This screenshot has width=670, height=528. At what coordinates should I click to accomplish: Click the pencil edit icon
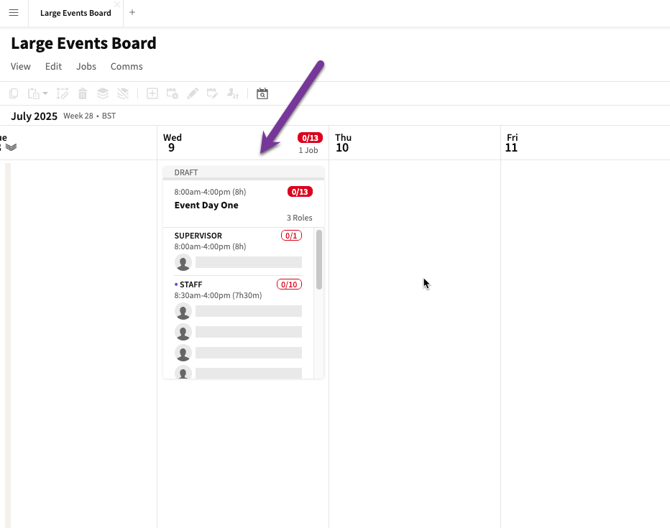(193, 94)
